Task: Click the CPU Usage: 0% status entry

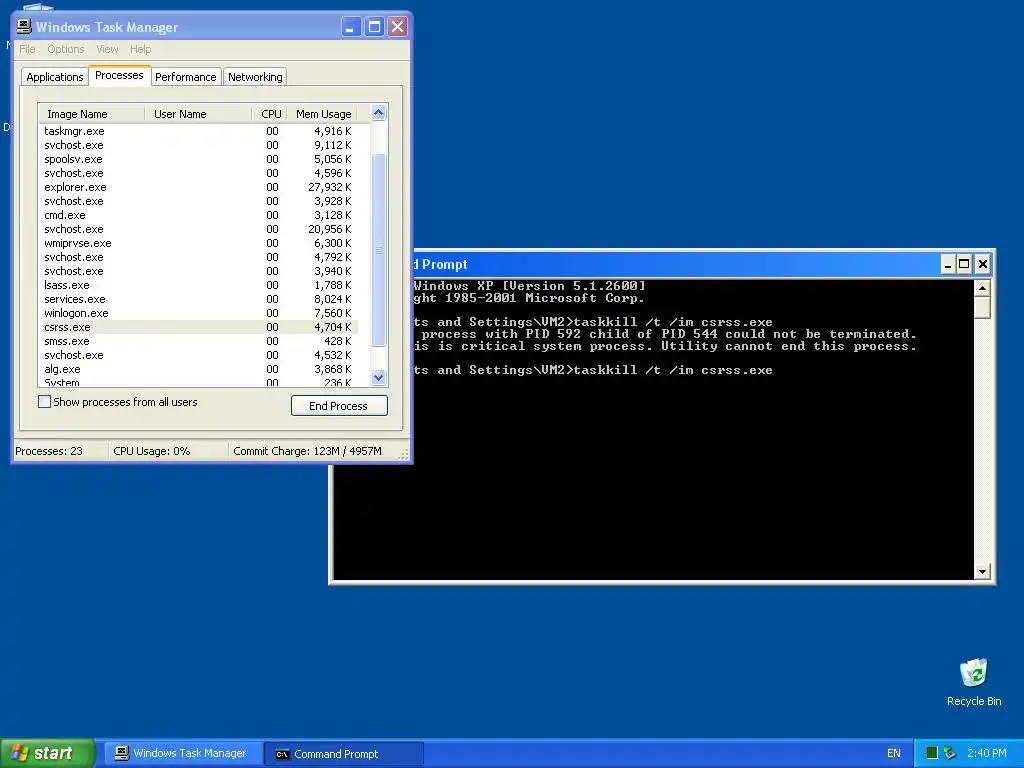Action: [x=152, y=451]
